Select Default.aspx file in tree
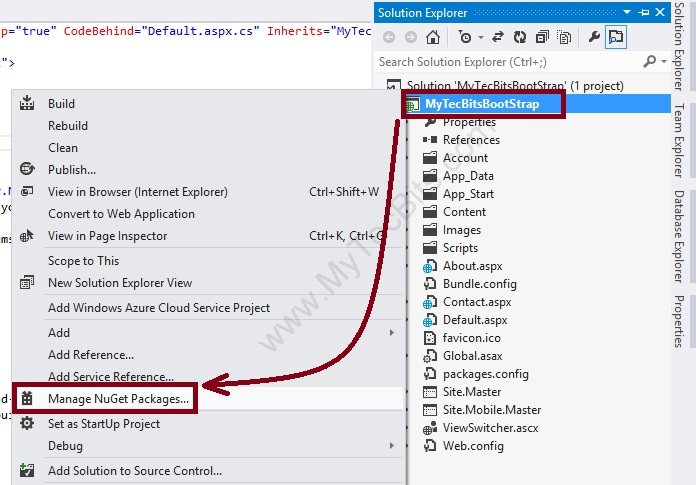Image resolution: width=696 pixels, height=485 pixels. [x=475, y=320]
